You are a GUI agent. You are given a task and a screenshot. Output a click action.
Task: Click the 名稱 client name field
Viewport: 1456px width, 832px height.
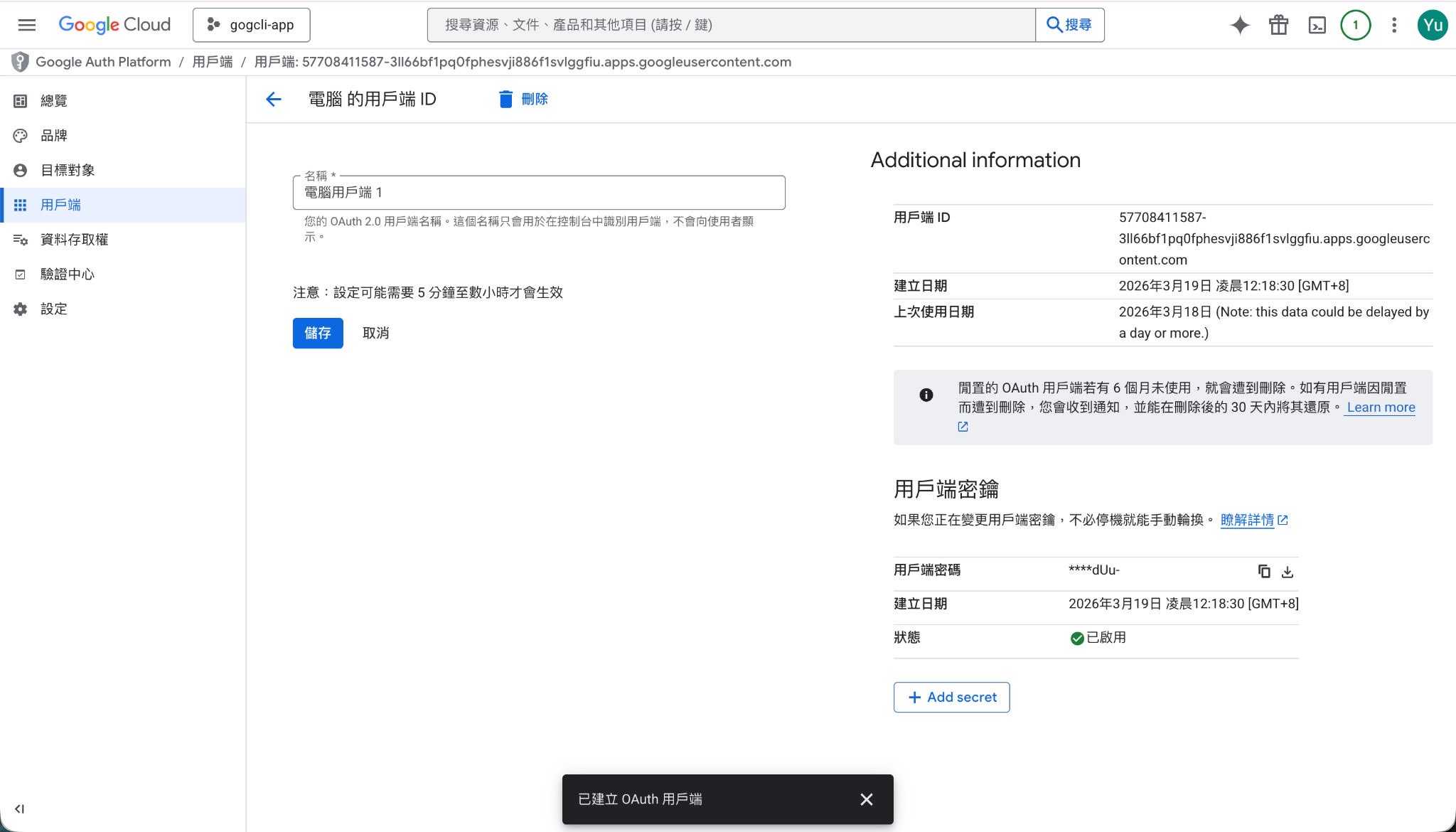tap(538, 193)
